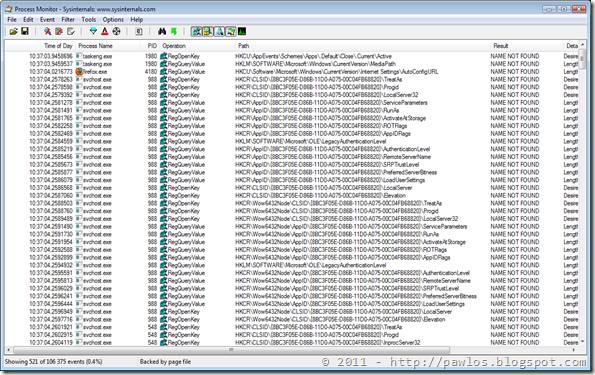Toggle Show File System Activity button

pos(208,32)
